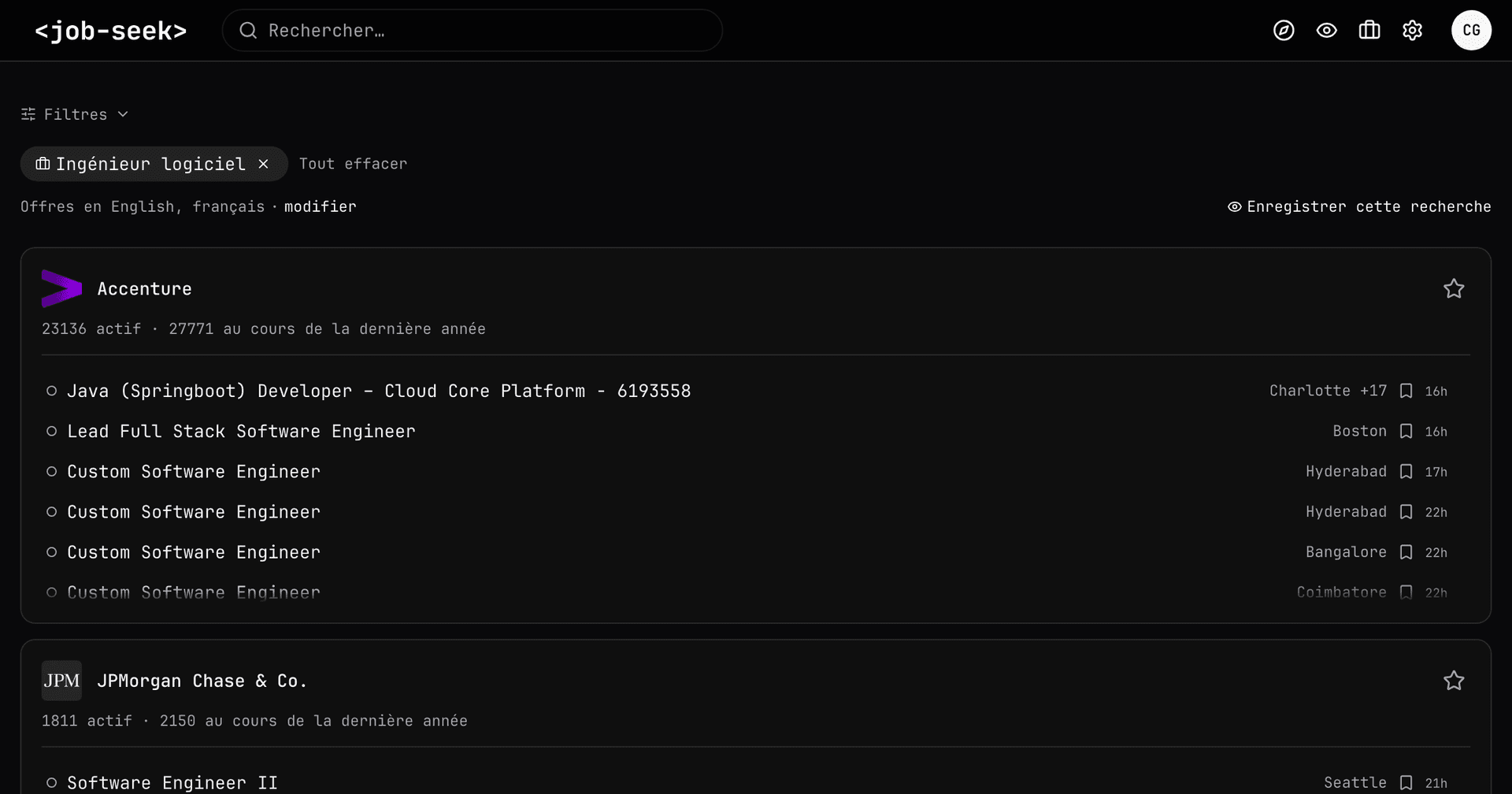Image resolution: width=1512 pixels, height=794 pixels.
Task: Bookmark the Bangalore Custom Software job
Action: [1406, 552]
